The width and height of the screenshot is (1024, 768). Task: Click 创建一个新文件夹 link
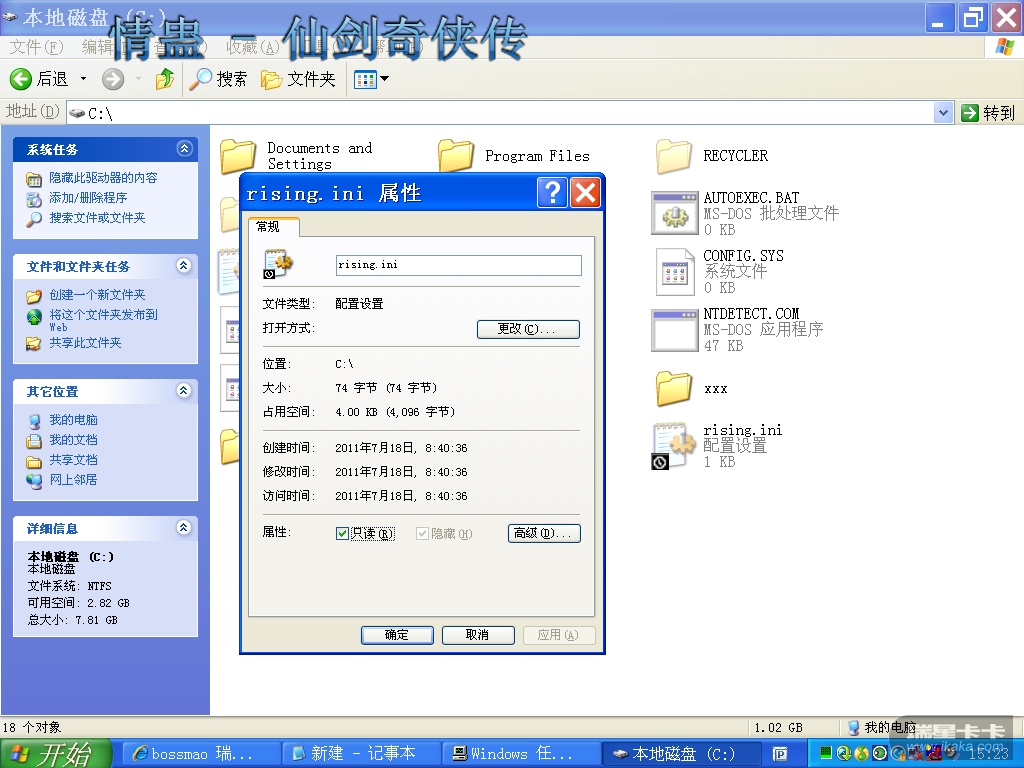(x=97, y=295)
